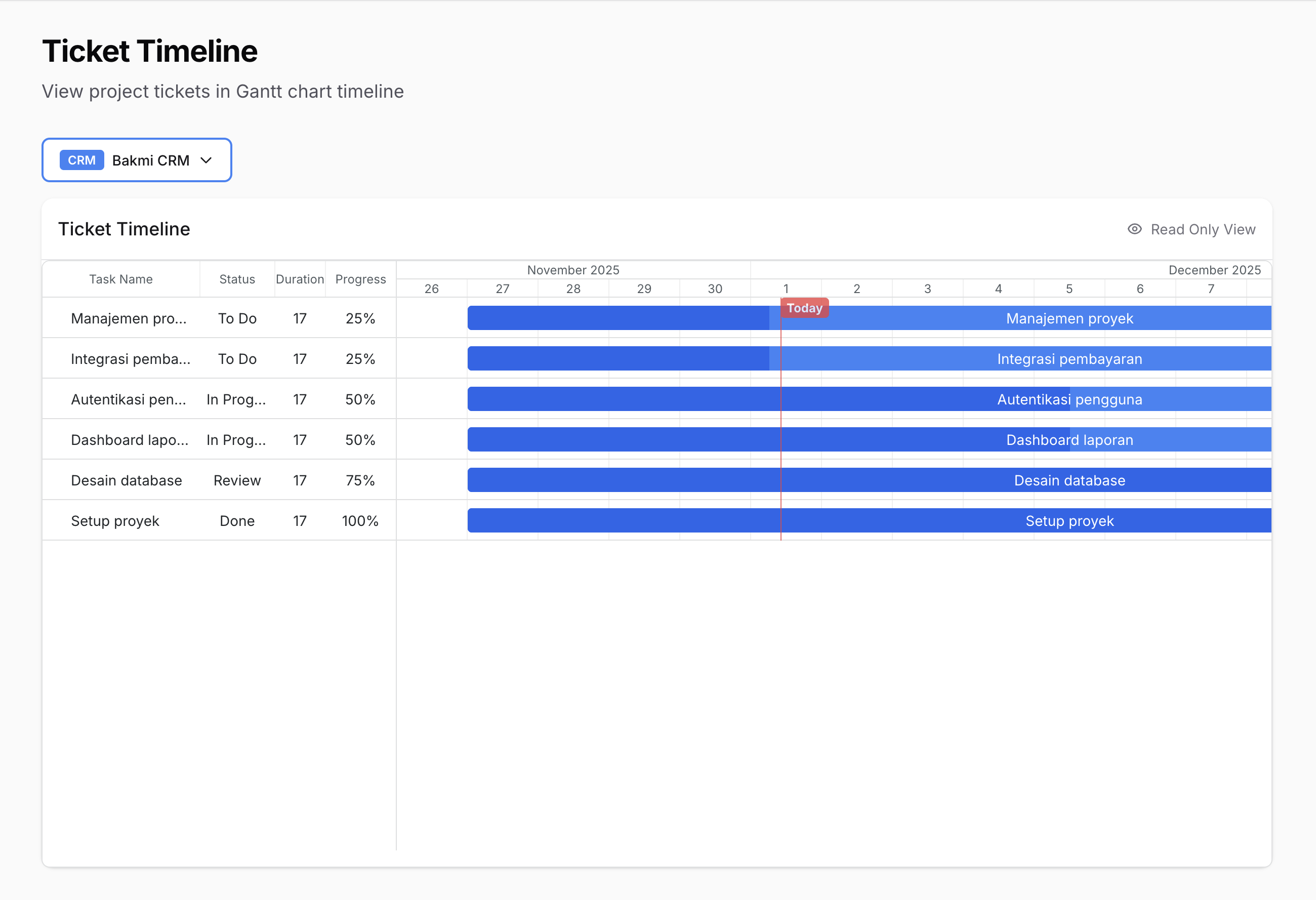
Task: Click the Today marker on timeline
Action: (x=804, y=308)
